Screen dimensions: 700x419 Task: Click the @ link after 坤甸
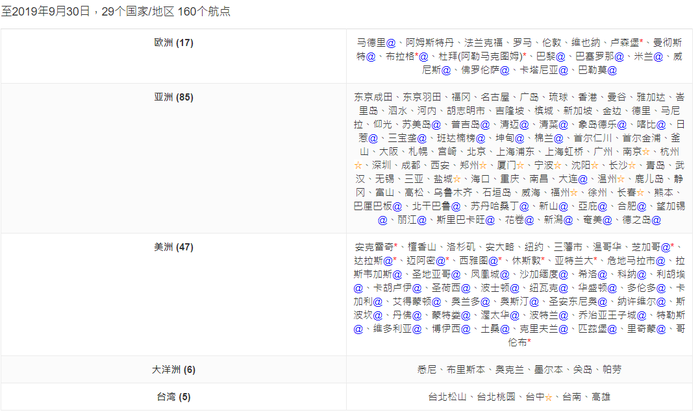coord(520,139)
